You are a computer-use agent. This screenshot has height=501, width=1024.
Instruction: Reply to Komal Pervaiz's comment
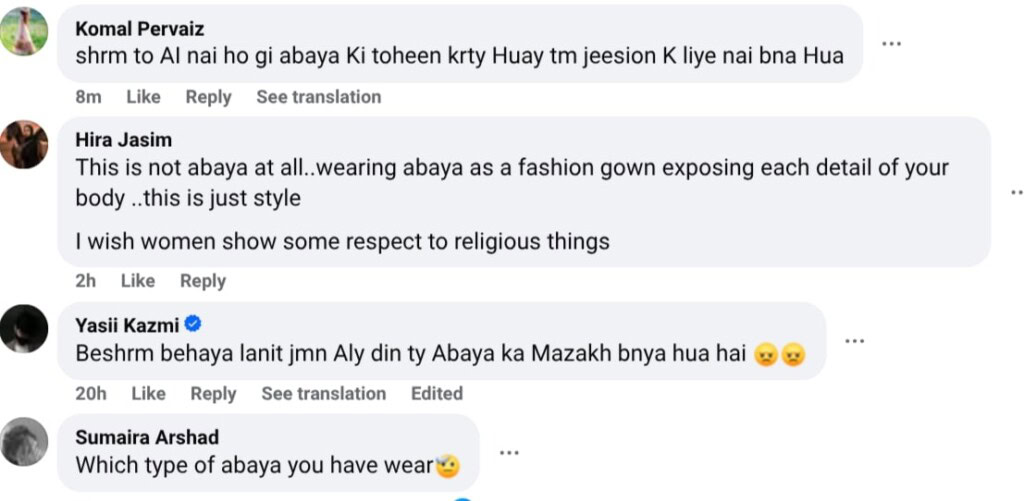(208, 97)
